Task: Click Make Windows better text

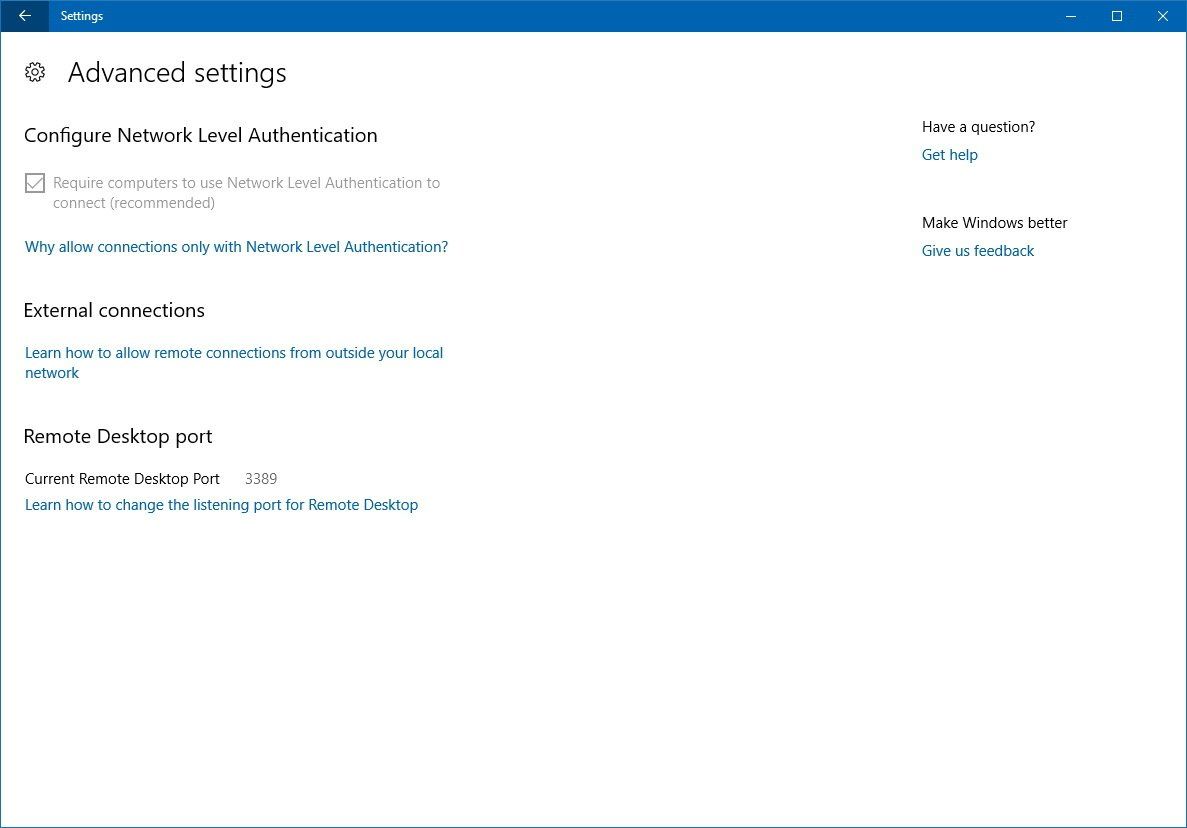Action: pyautogui.click(x=994, y=222)
